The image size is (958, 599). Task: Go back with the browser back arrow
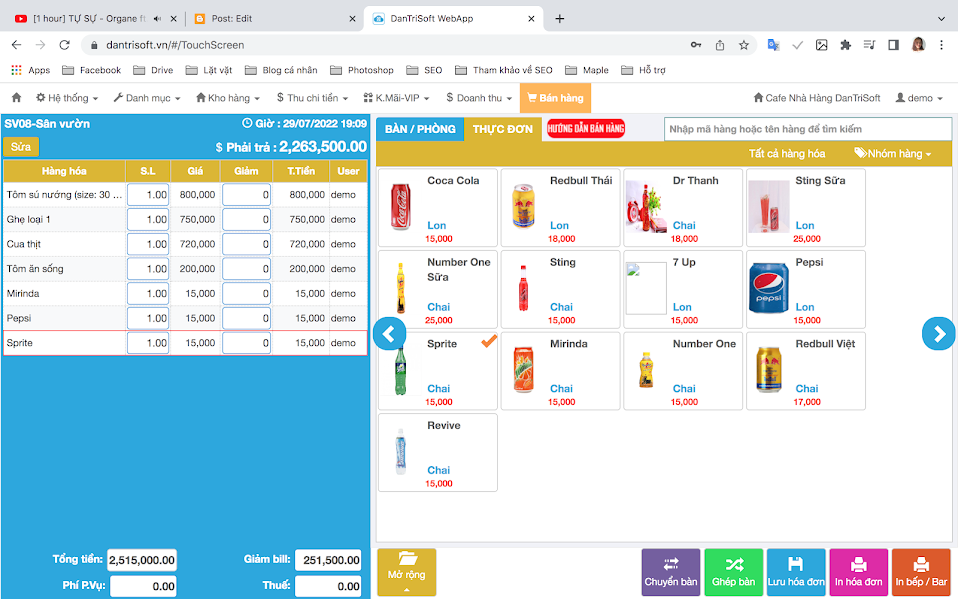click(16, 45)
